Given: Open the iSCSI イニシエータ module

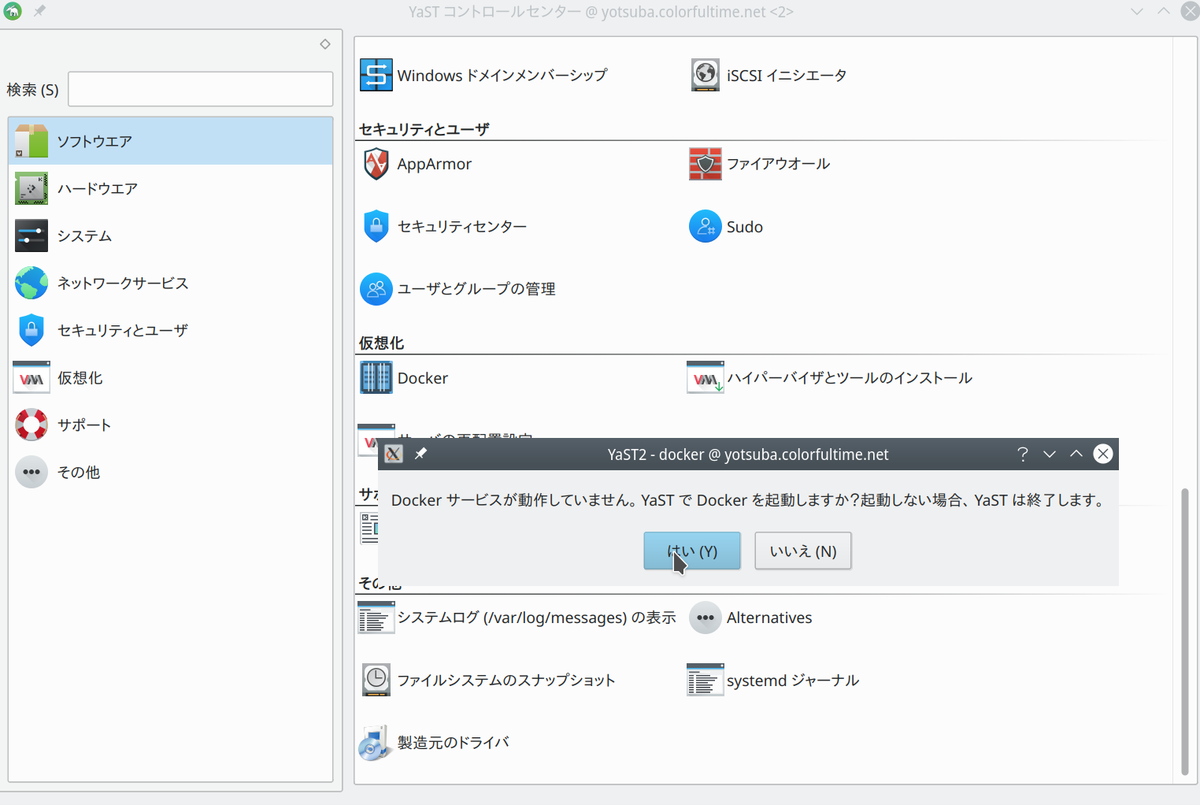Looking at the screenshot, I should pyautogui.click(x=769, y=75).
